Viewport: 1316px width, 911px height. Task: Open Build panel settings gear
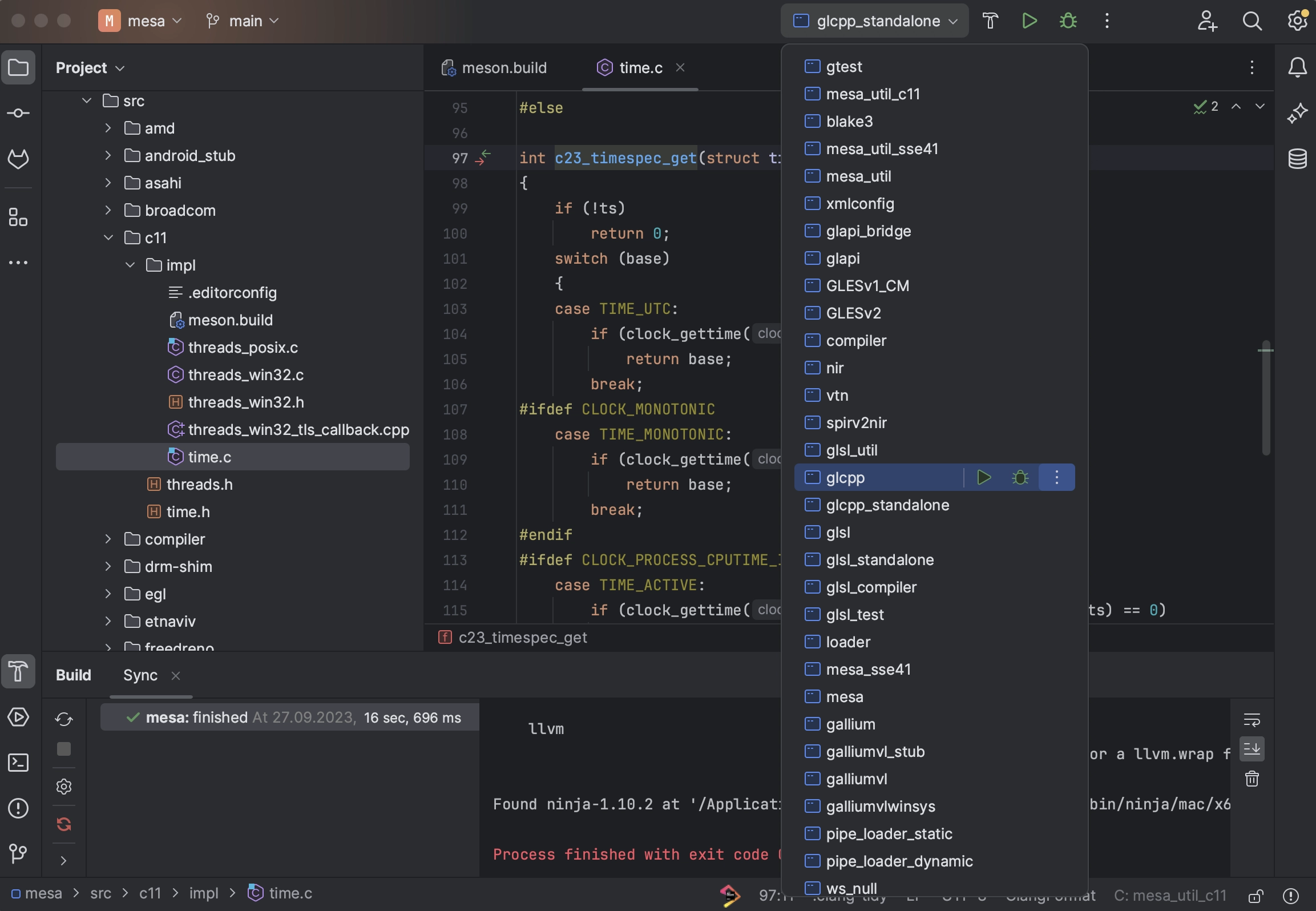[x=64, y=787]
